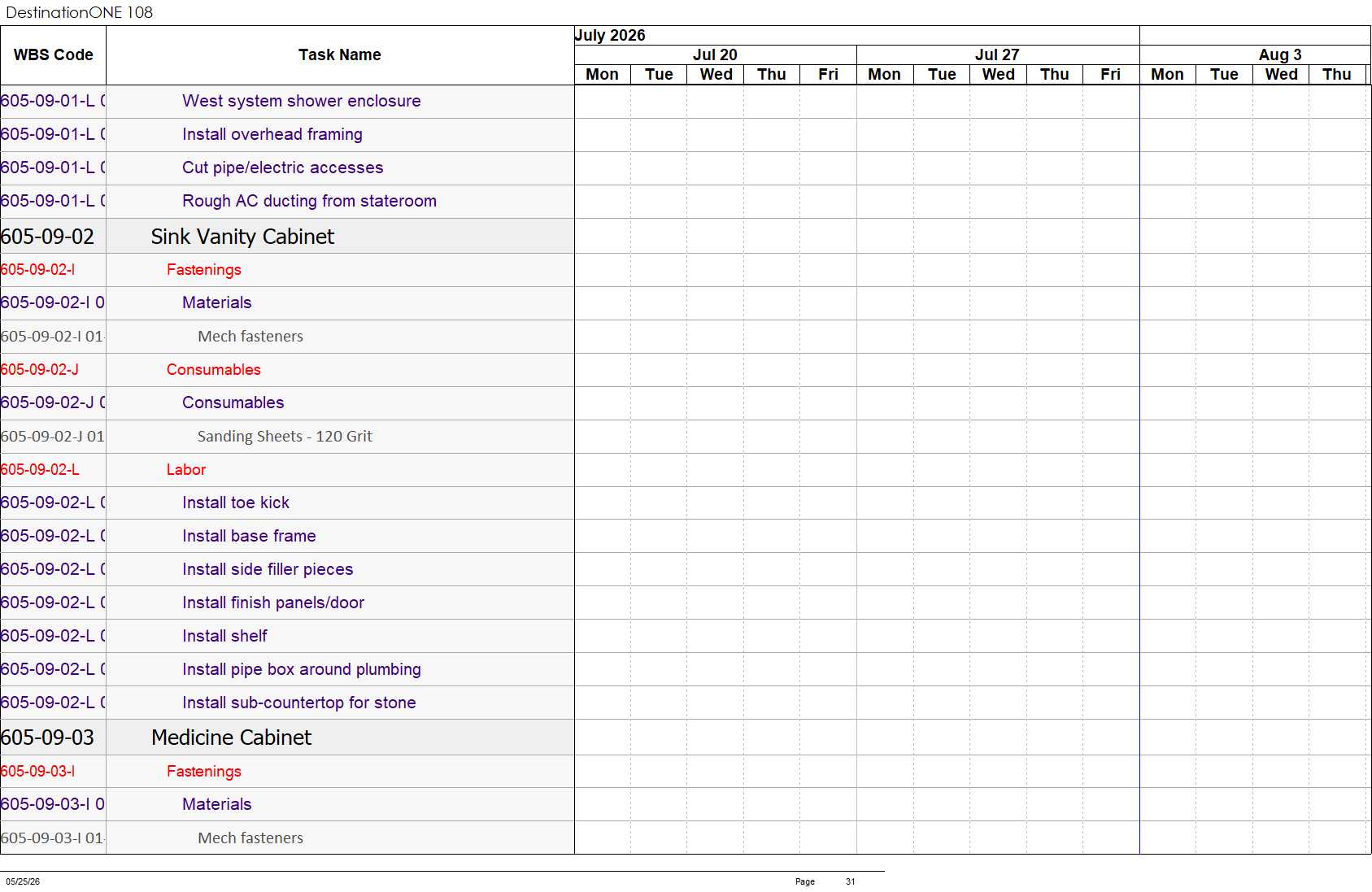1372x892 pixels.
Task: Select the West system shower enclosure task
Action: (x=302, y=101)
